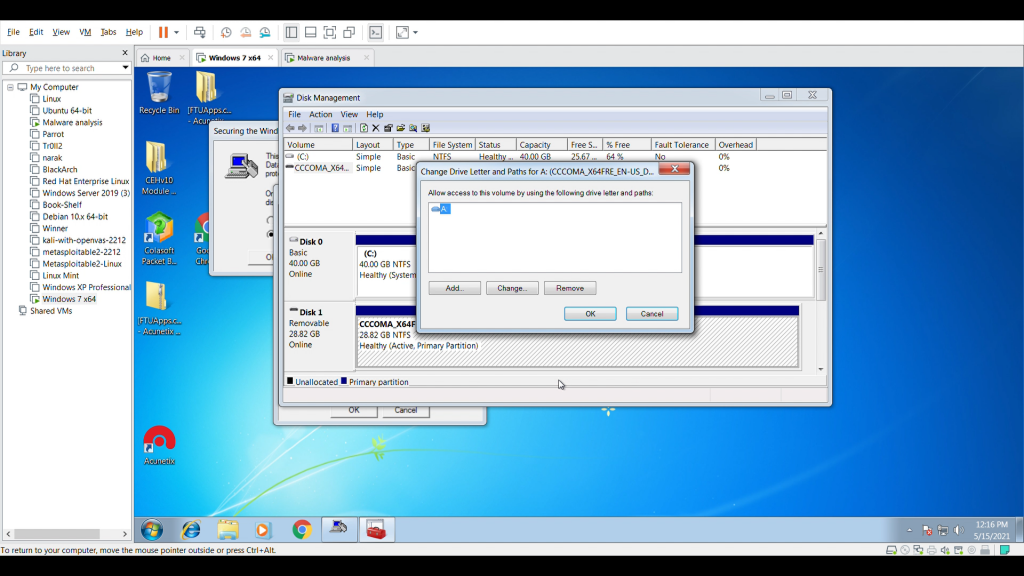Image resolution: width=1024 pixels, height=576 pixels.
Task: Switch to the Home tab
Action: coord(161,57)
